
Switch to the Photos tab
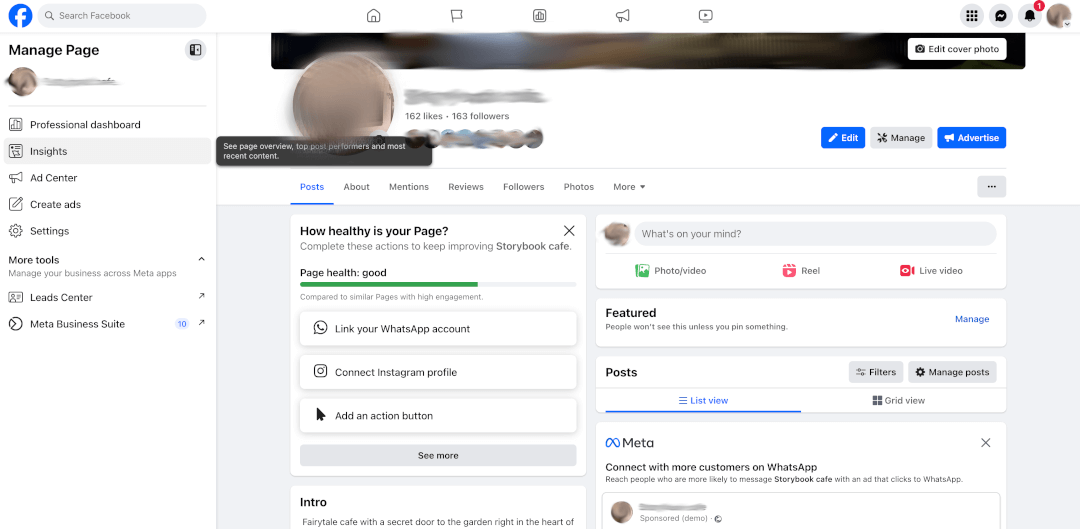[579, 187]
